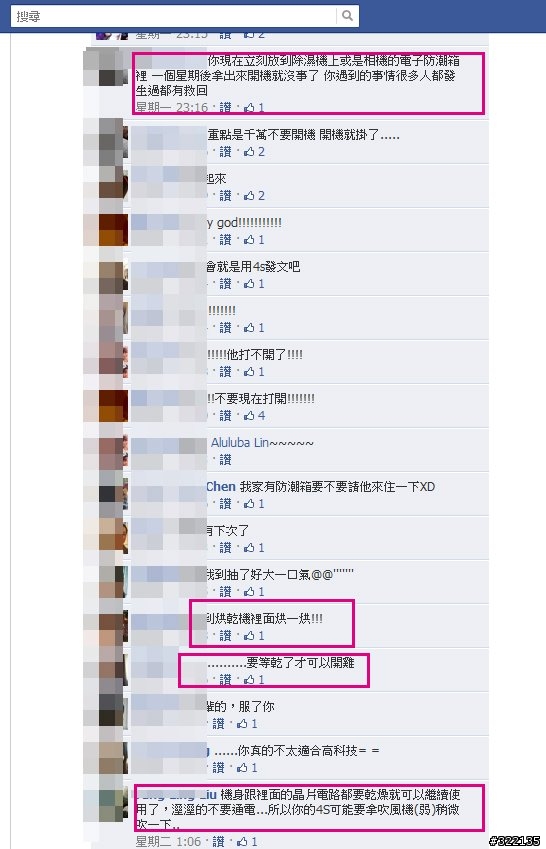546x849 pixels.
Task: Click thumbs-up icon under 要等乾了才可以開雞
Action: [249, 680]
